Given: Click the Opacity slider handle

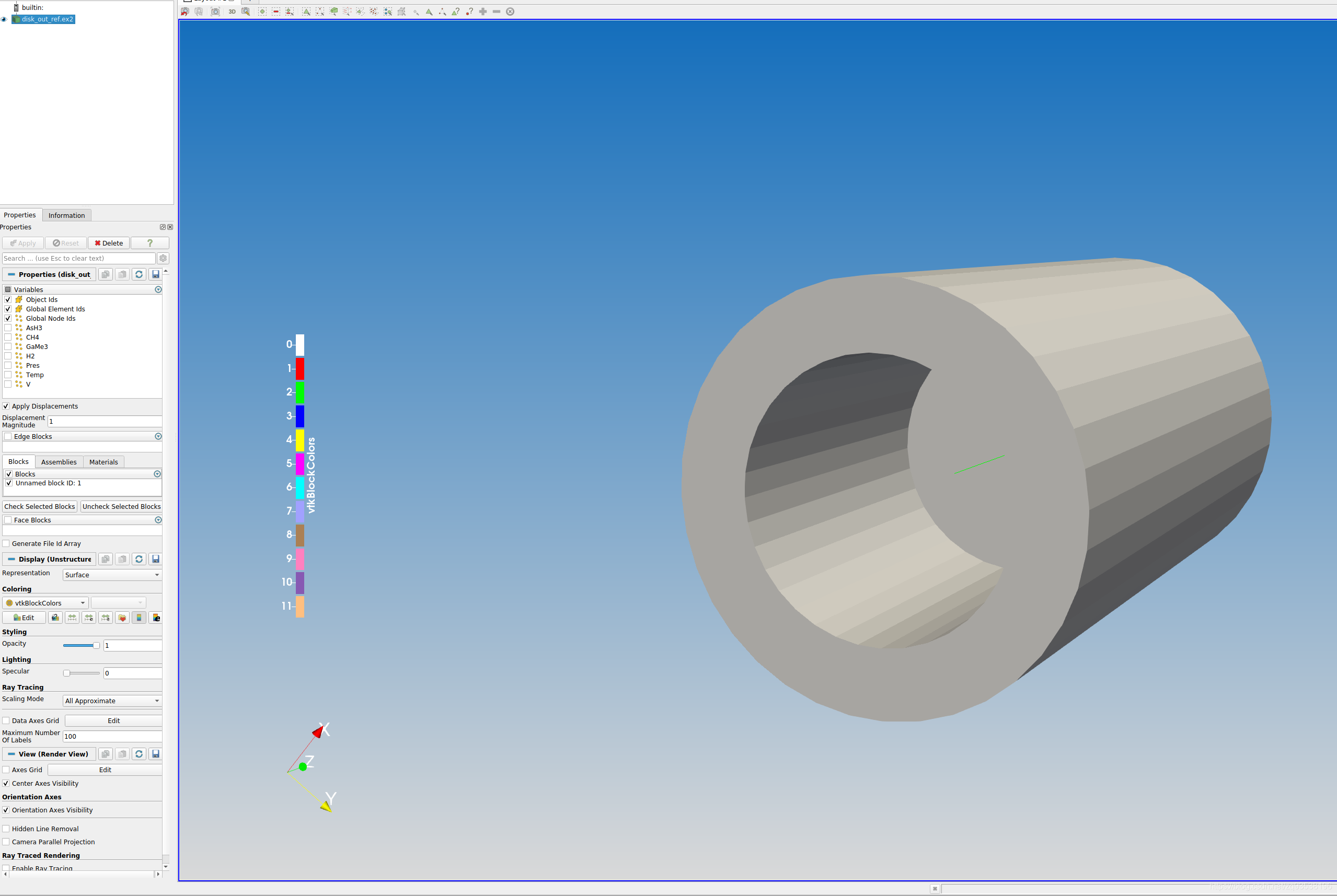Looking at the screenshot, I should [x=97, y=646].
